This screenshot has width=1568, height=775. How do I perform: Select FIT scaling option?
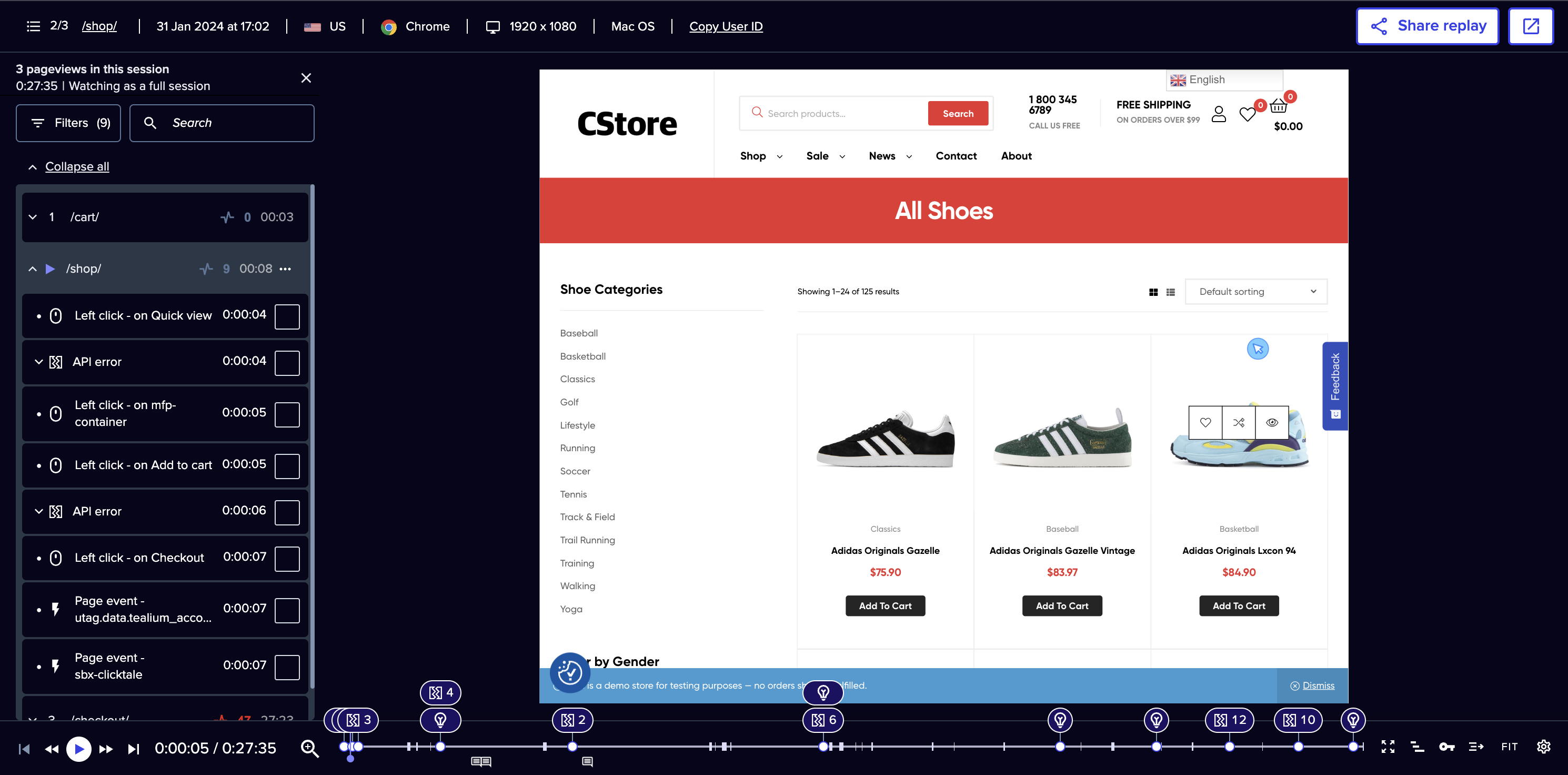(x=1510, y=747)
